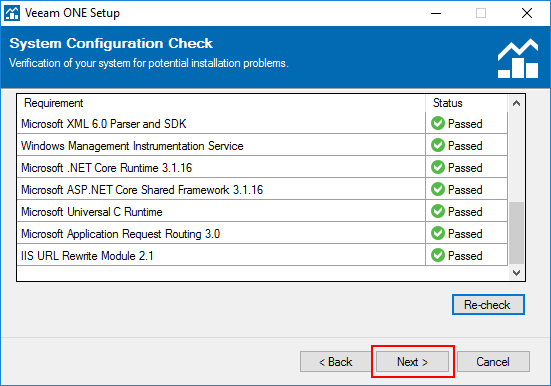Screen dimensions: 551x386
Task: Click the green check for .NET Core Runtime 3.1.16
Action: (x=438, y=167)
